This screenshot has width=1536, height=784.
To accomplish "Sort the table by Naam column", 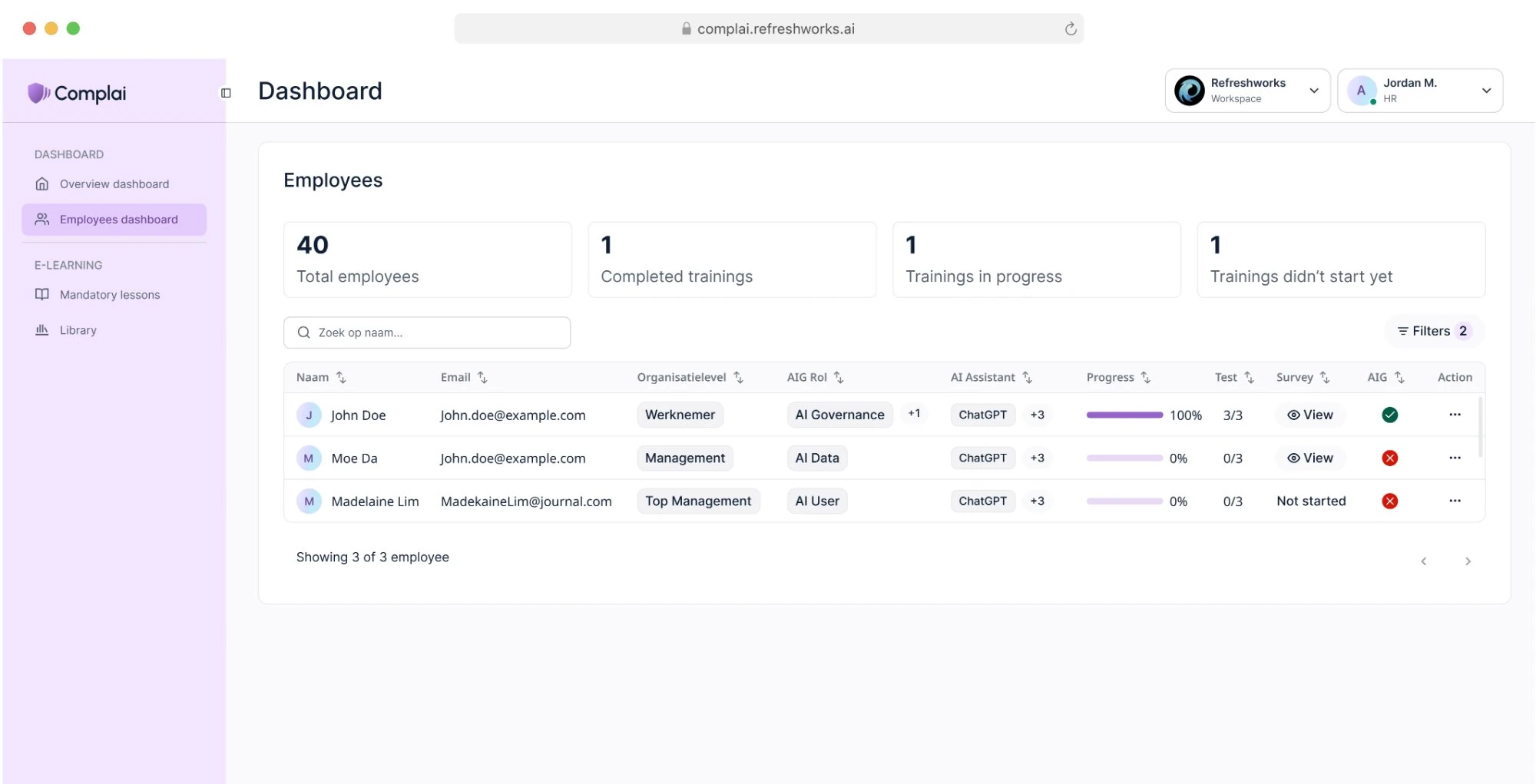I will pyautogui.click(x=341, y=377).
